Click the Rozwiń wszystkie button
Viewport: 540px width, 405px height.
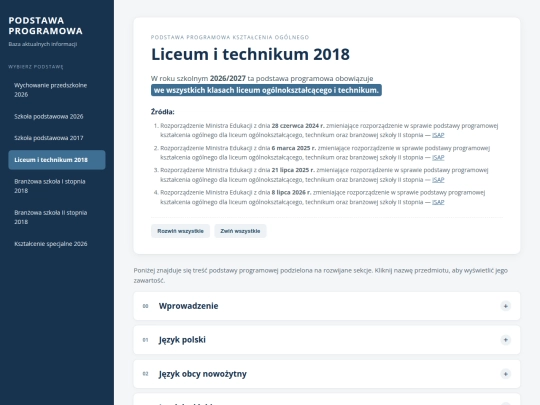(180, 231)
